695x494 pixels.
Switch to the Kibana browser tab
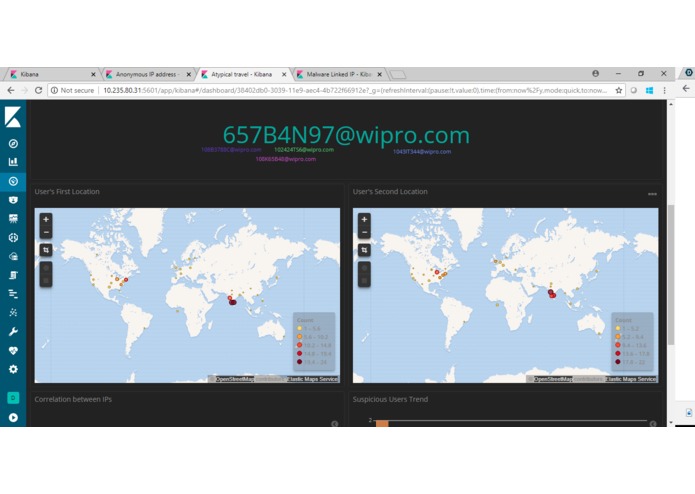pyautogui.click(x=51, y=74)
